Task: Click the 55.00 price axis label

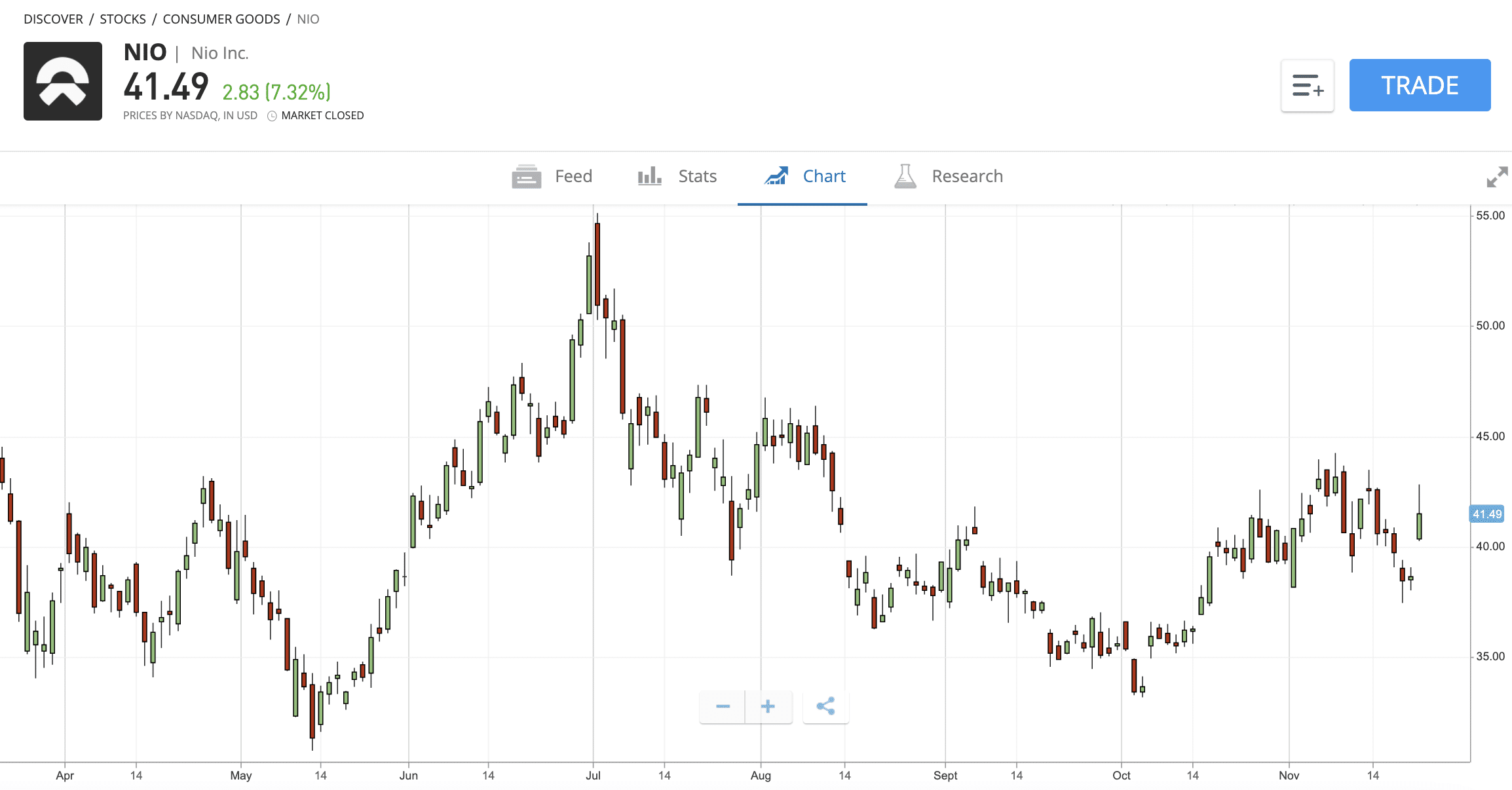Action: click(x=1490, y=216)
